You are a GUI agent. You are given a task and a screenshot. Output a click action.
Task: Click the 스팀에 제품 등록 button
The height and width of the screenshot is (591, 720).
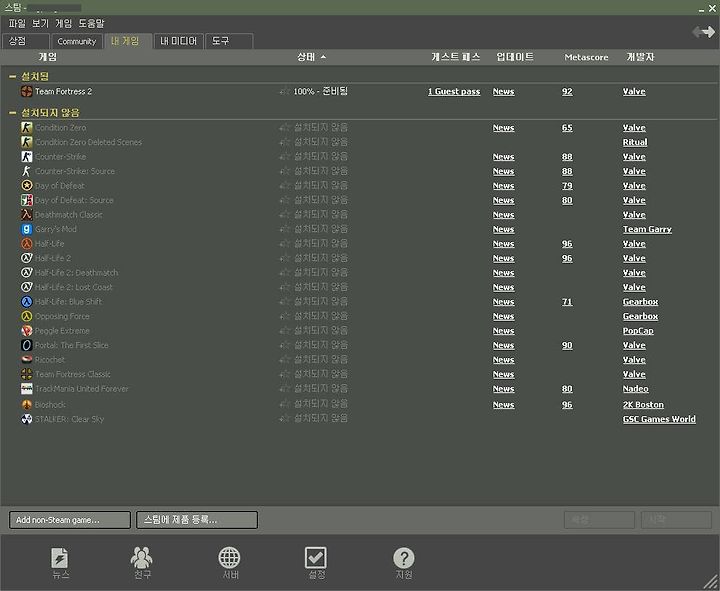(x=197, y=520)
